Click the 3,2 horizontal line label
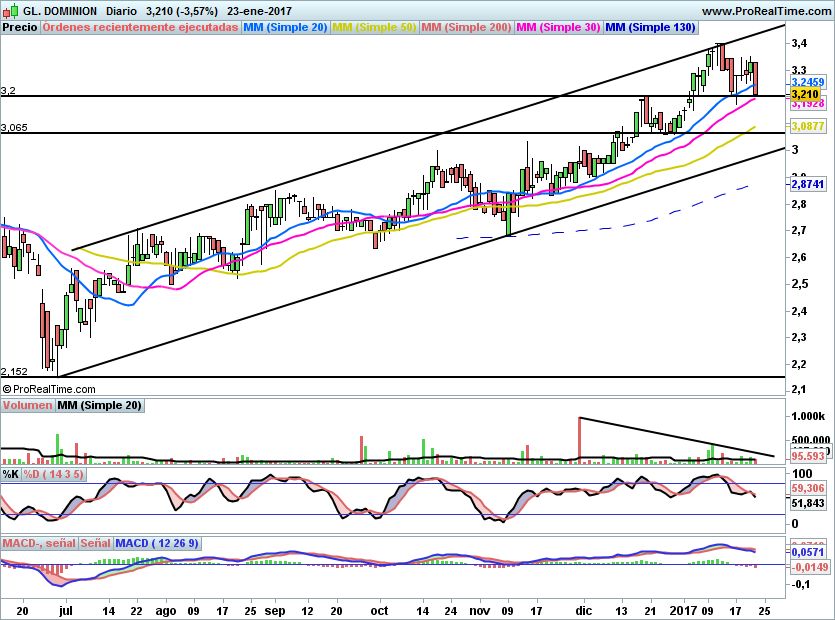 (8, 91)
